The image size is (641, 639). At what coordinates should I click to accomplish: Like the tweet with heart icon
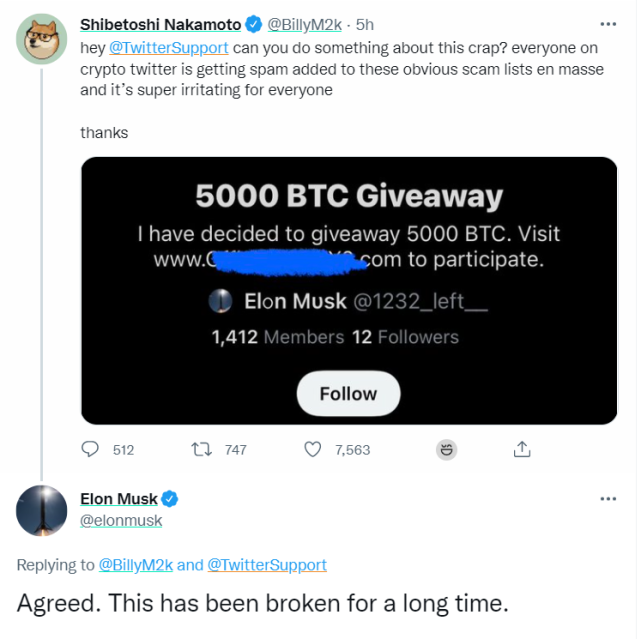click(313, 450)
